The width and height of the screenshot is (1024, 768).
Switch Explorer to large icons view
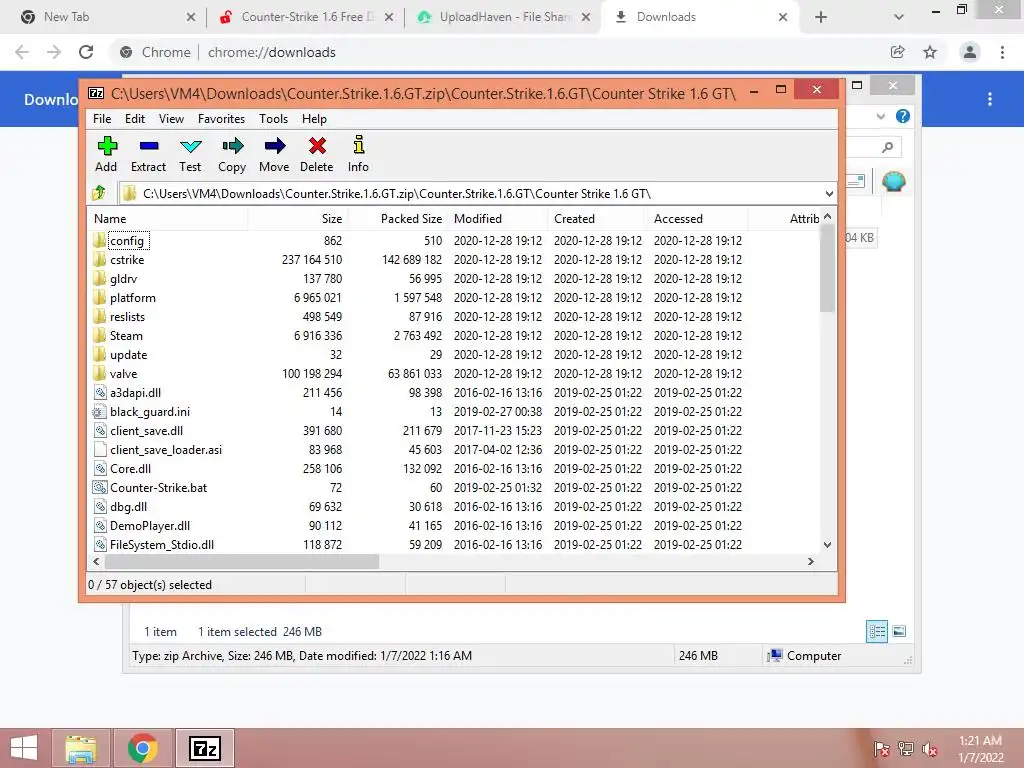(x=899, y=631)
